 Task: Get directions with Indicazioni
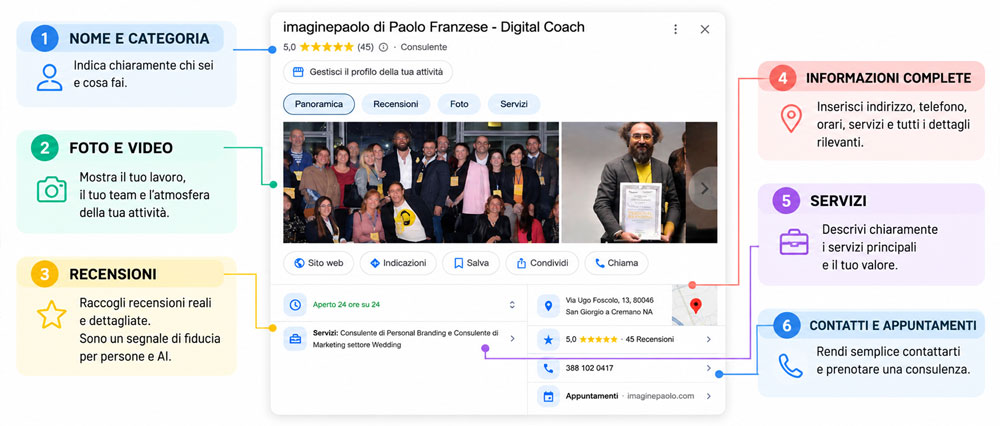pyautogui.click(x=398, y=263)
